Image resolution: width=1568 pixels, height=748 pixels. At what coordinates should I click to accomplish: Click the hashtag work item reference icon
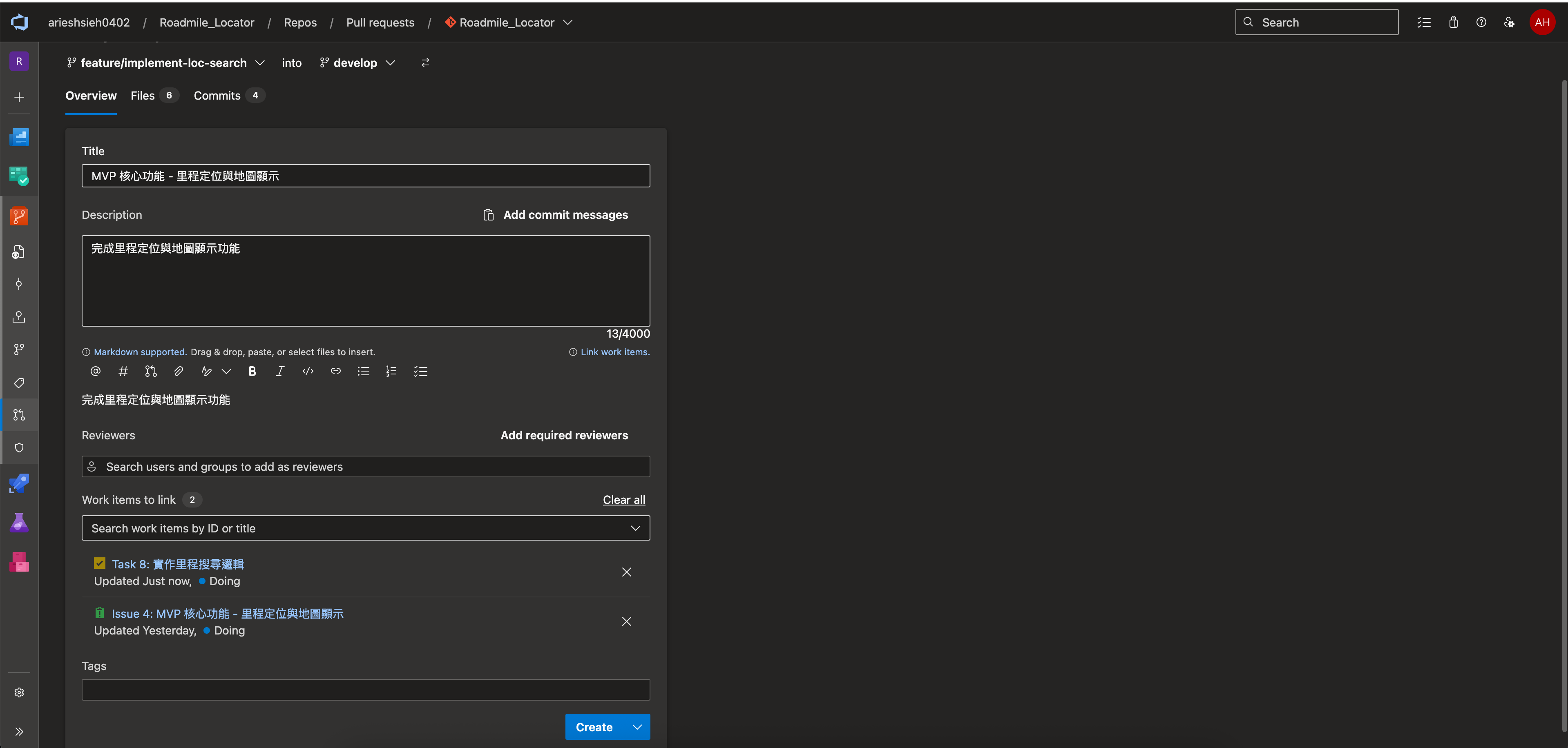pyautogui.click(x=123, y=371)
